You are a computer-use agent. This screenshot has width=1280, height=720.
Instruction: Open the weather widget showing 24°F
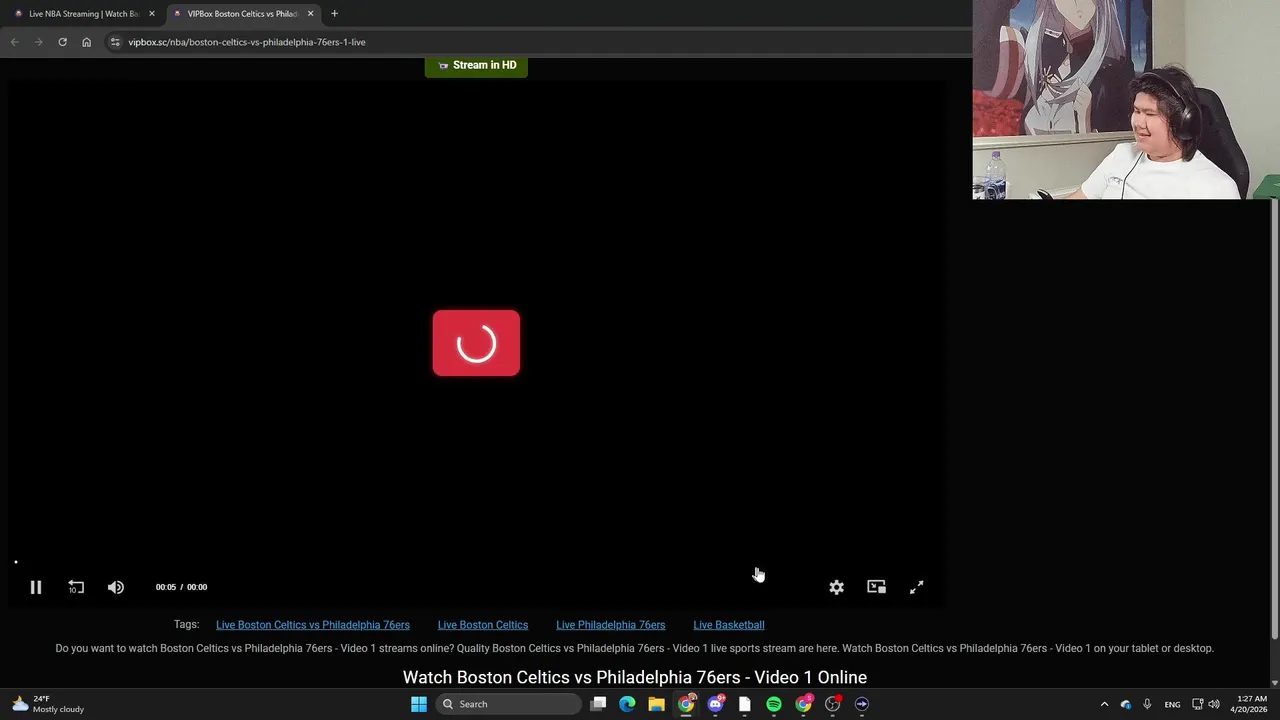tap(48, 704)
